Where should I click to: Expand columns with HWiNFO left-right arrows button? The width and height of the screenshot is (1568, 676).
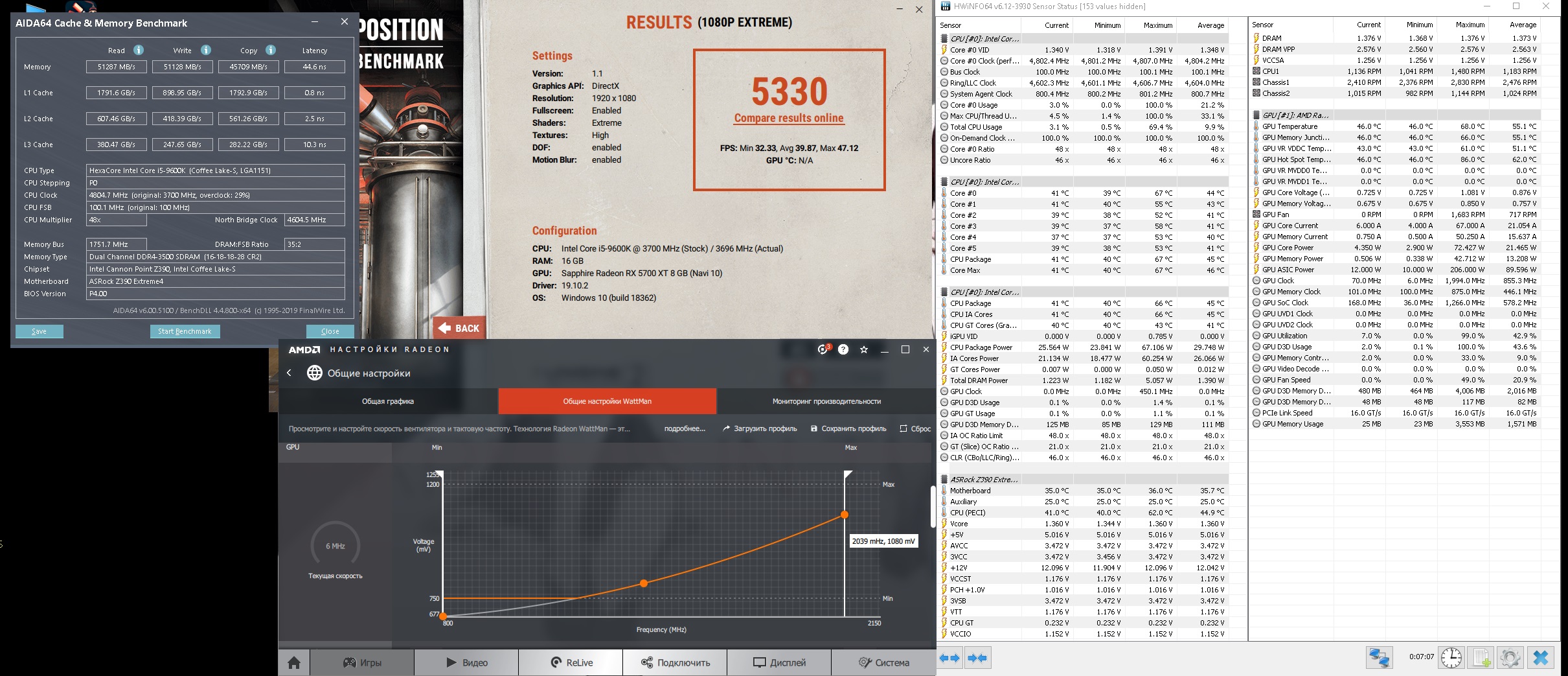click(950, 658)
